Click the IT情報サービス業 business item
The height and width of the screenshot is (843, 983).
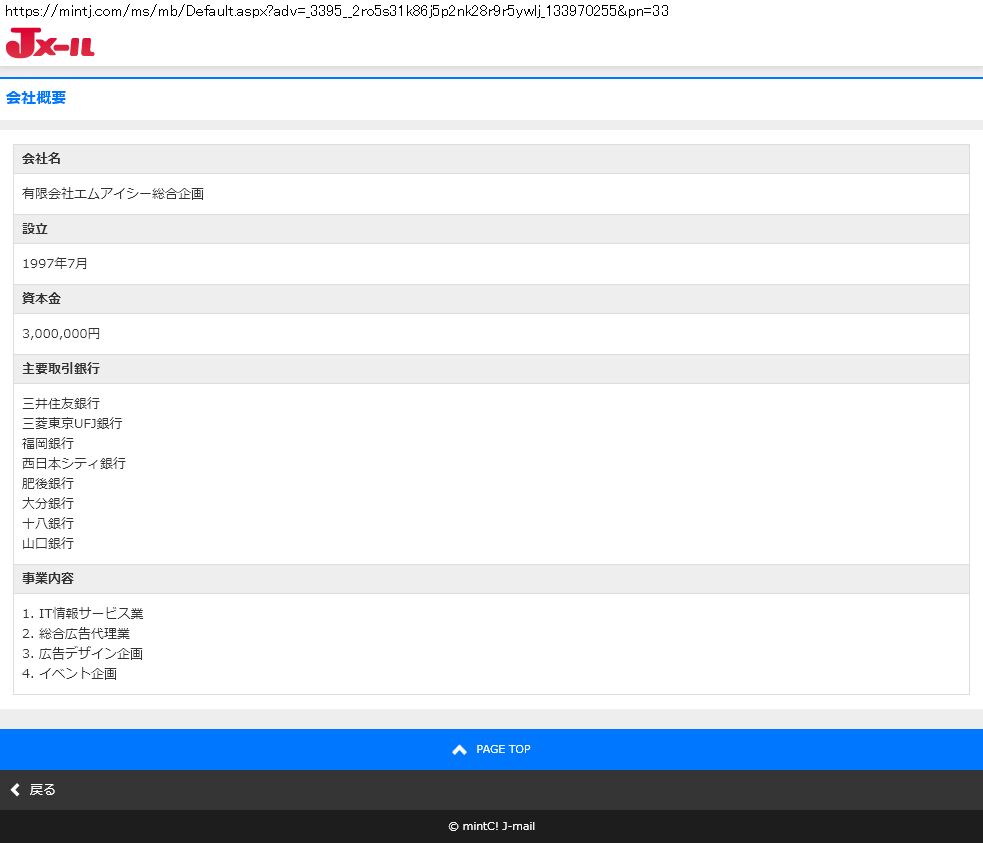(90, 614)
